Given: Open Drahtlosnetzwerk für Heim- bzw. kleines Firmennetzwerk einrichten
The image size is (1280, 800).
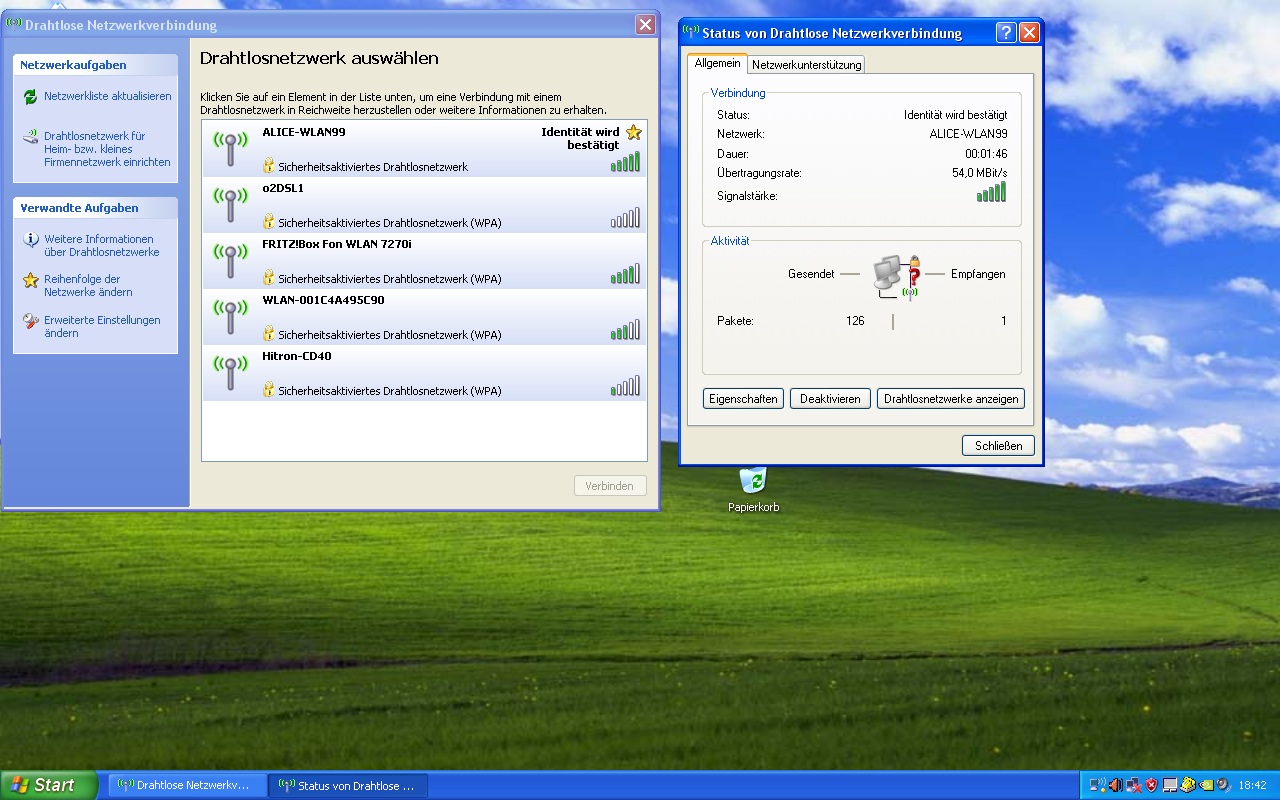Looking at the screenshot, I should click(x=107, y=149).
